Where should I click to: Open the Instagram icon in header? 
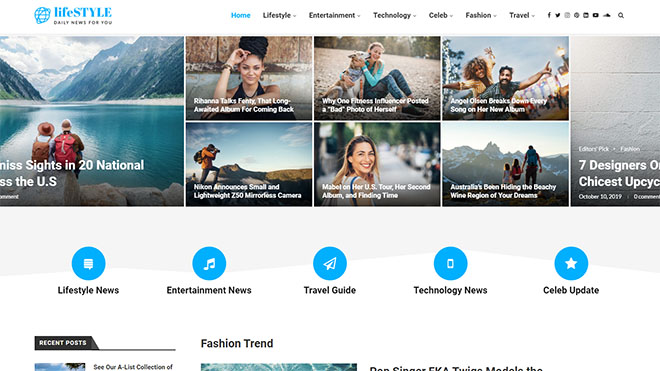click(x=567, y=15)
